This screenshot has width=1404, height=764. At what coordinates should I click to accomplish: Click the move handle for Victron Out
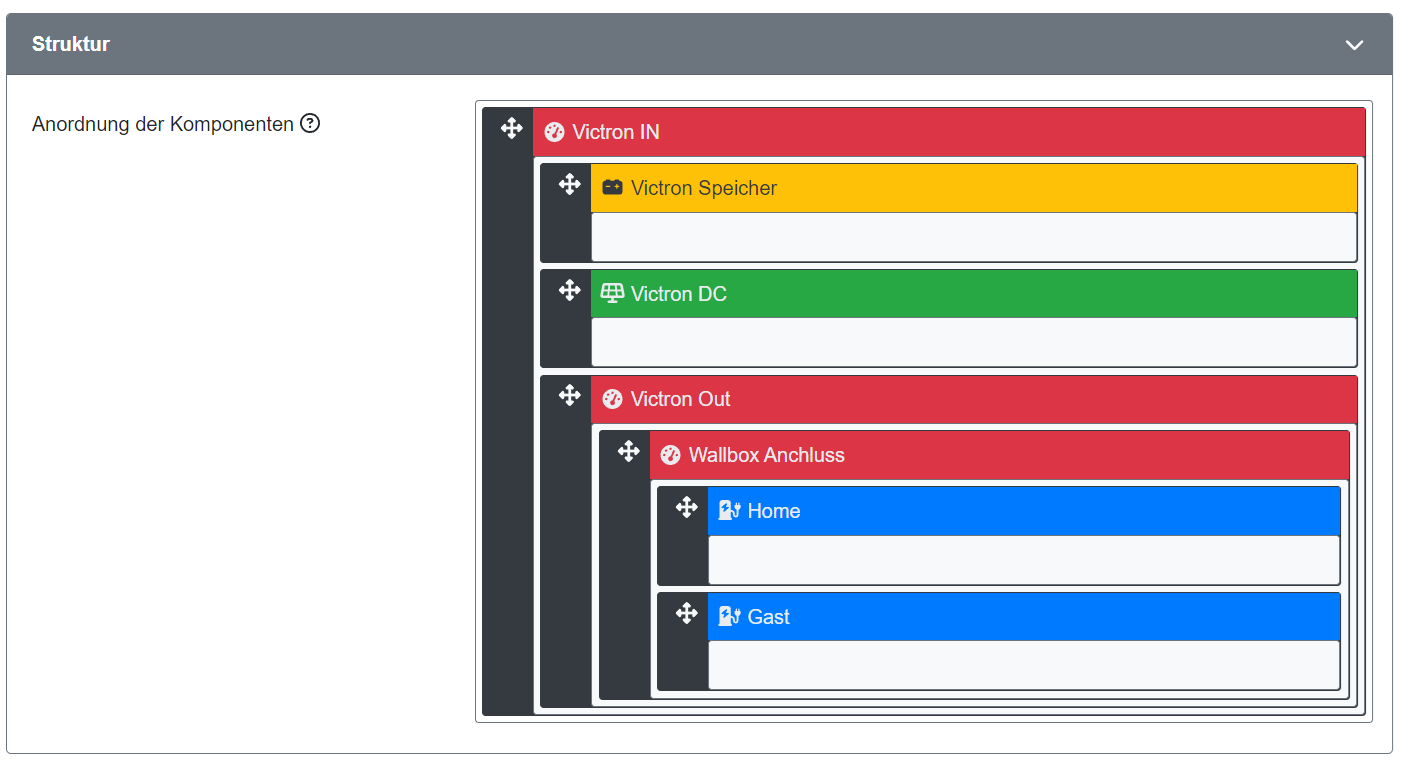(569, 395)
